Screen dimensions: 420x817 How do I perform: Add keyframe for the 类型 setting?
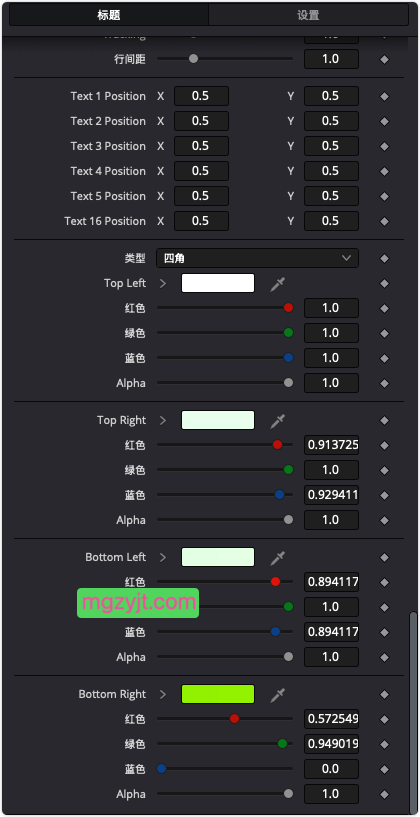pyautogui.click(x=385, y=258)
